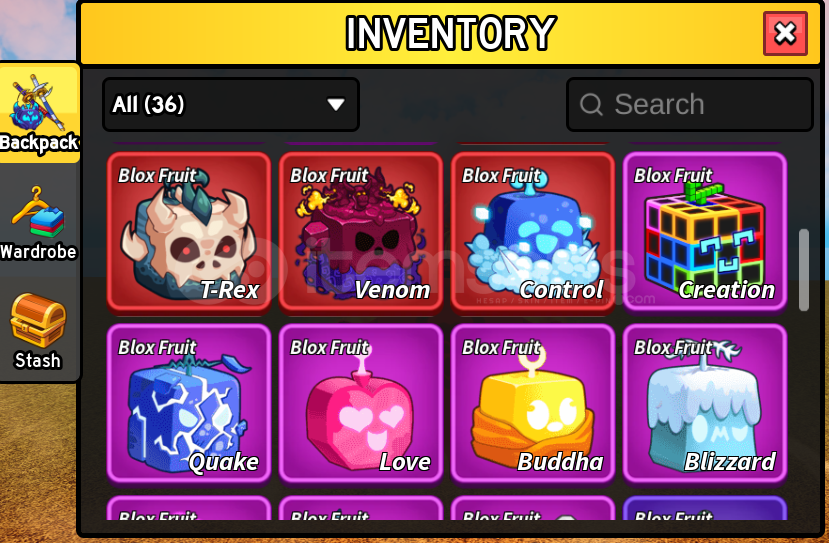The image size is (829, 543).
Task: Select the Venom Blox Fruit
Action: pos(361,232)
